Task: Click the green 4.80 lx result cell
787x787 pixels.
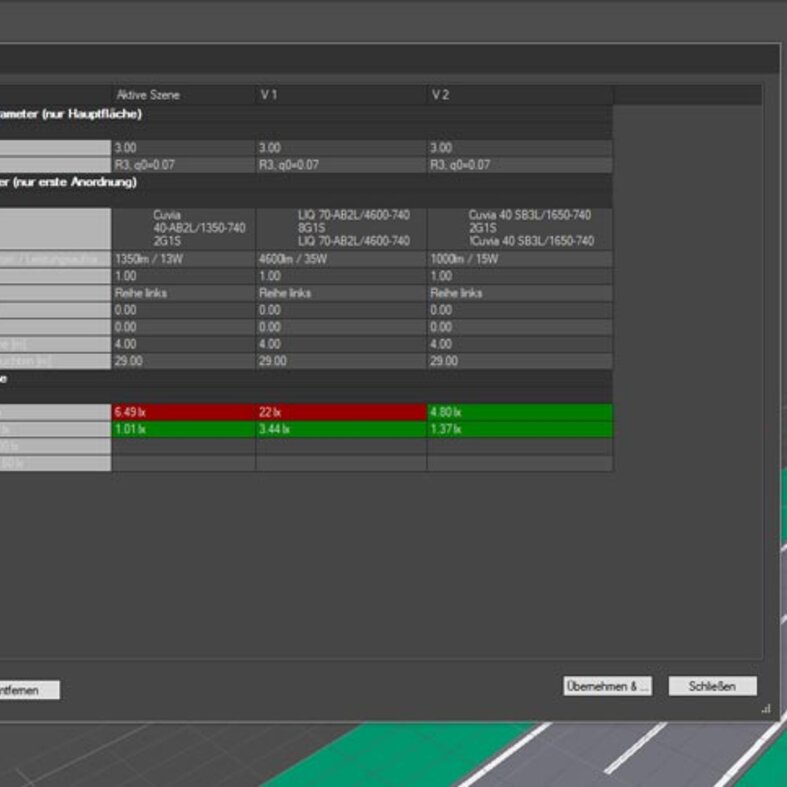Action: pyautogui.click(x=519, y=412)
